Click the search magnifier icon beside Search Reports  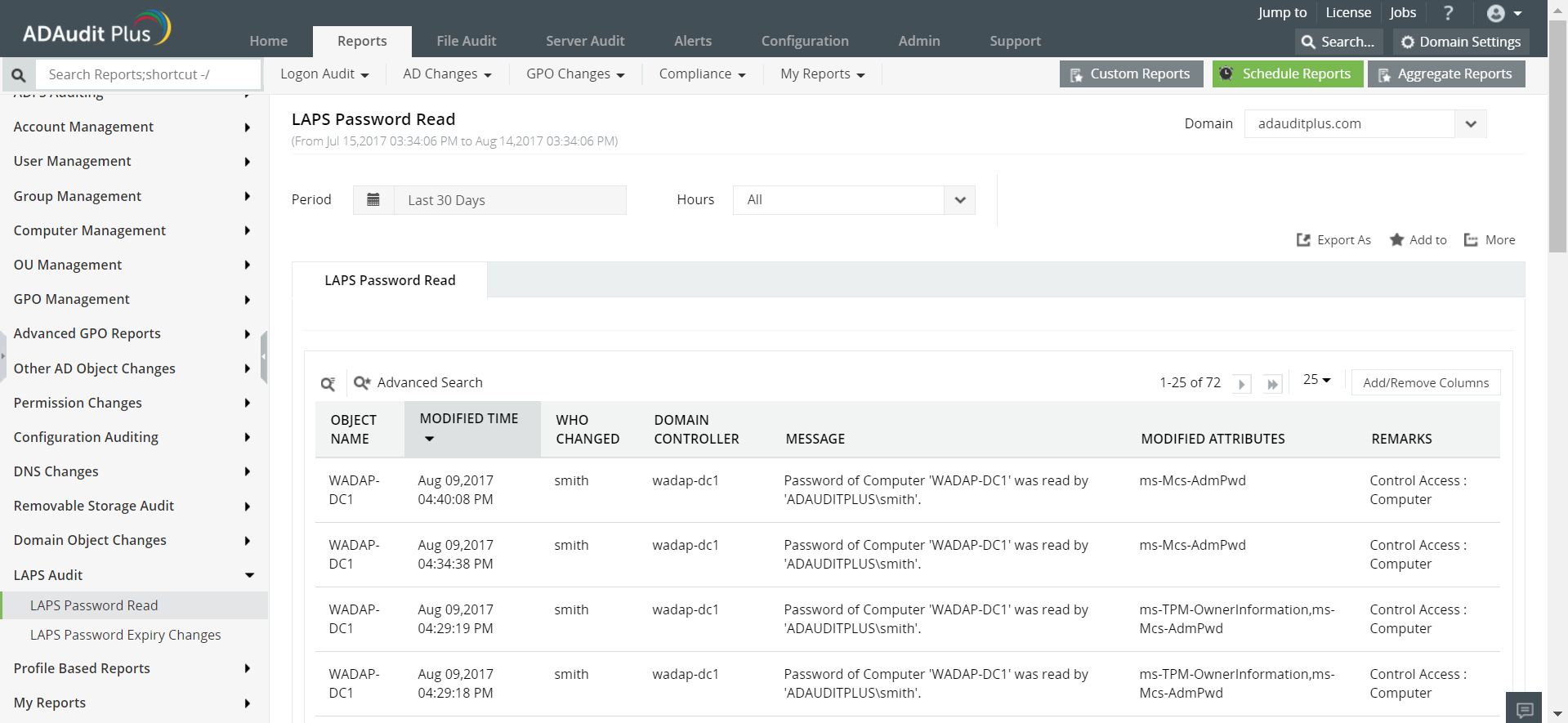(x=19, y=75)
